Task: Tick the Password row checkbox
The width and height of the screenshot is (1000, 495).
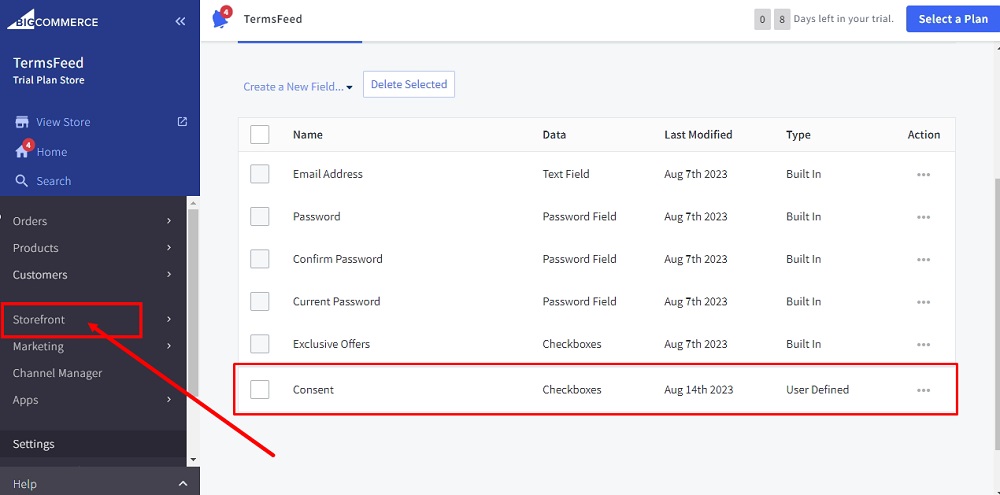Action: pos(260,216)
